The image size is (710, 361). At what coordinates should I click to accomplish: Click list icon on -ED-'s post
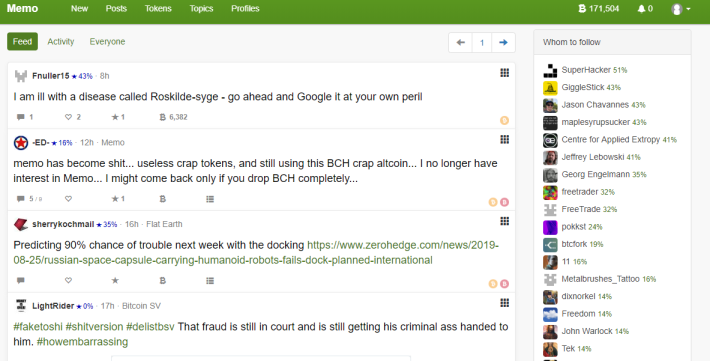point(210,199)
